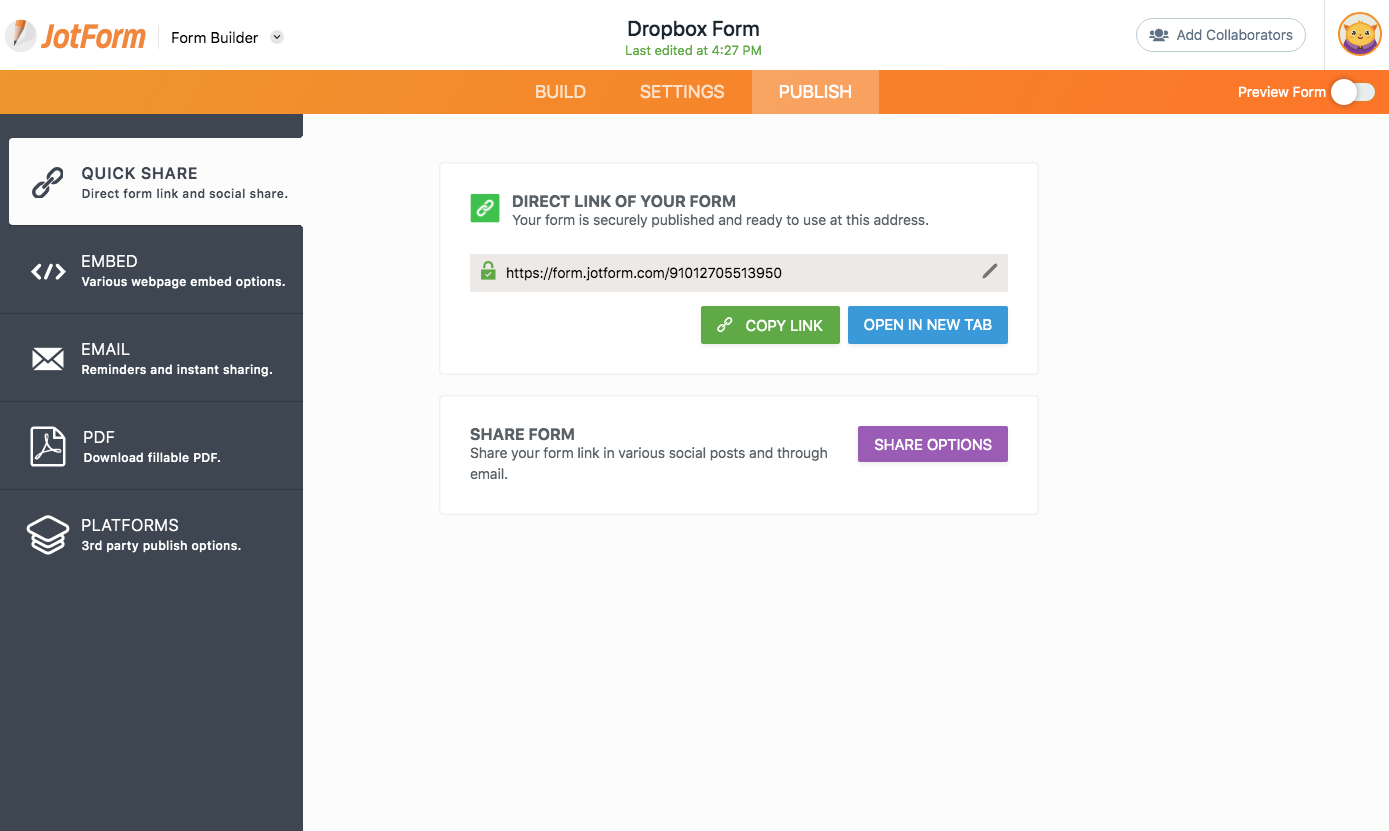Click the 'SHARE FORM' heading

point(522,434)
